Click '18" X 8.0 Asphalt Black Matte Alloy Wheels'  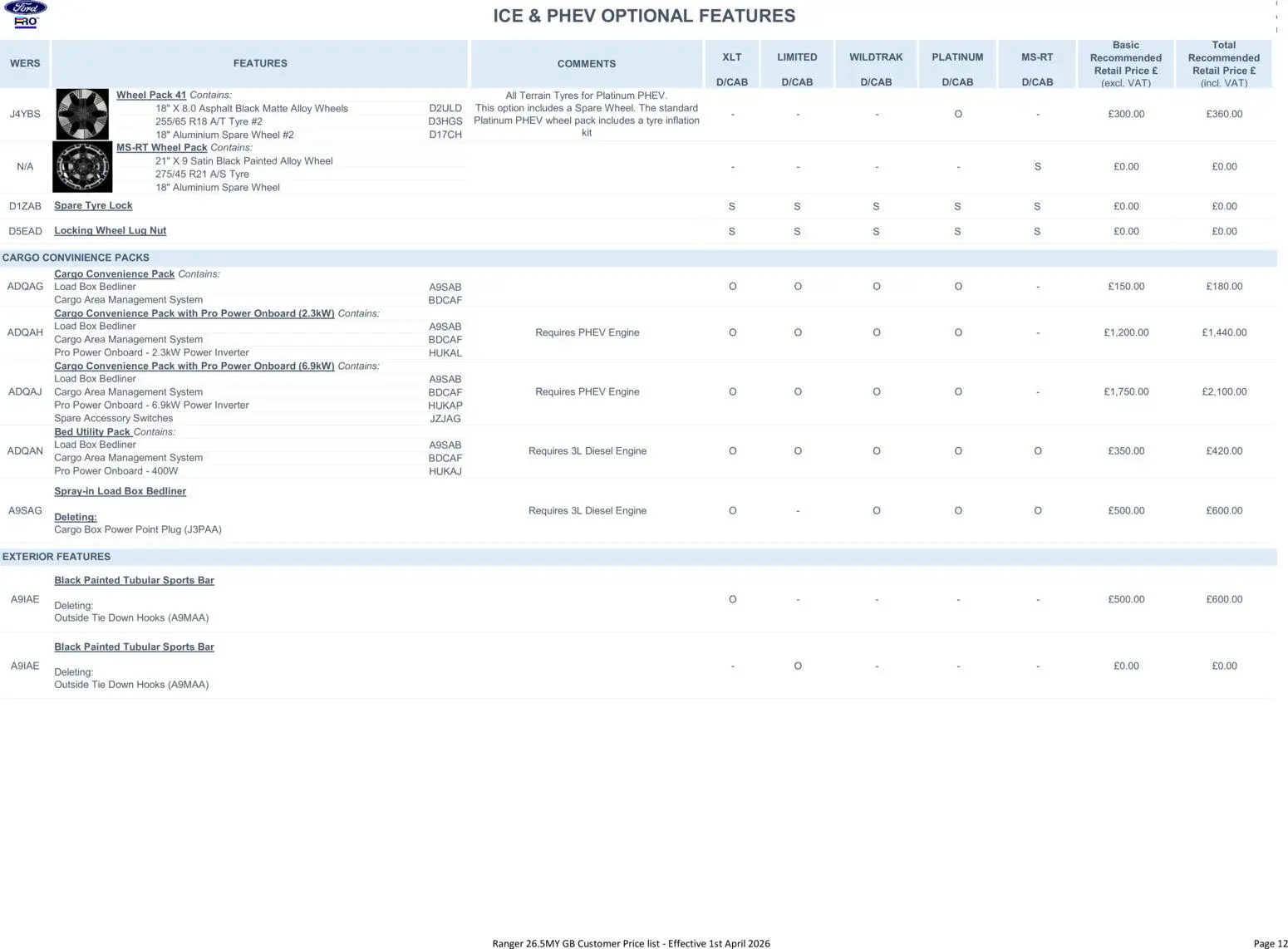click(252, 108)
